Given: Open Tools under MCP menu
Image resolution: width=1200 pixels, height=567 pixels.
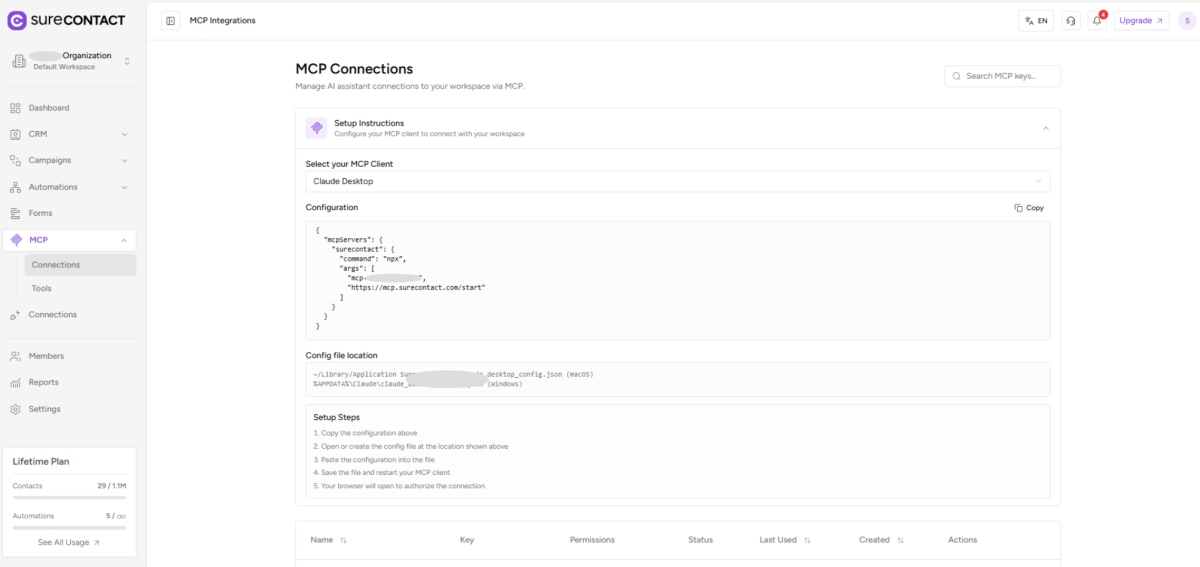Looking at the screenshot, I should click(42, 288).
